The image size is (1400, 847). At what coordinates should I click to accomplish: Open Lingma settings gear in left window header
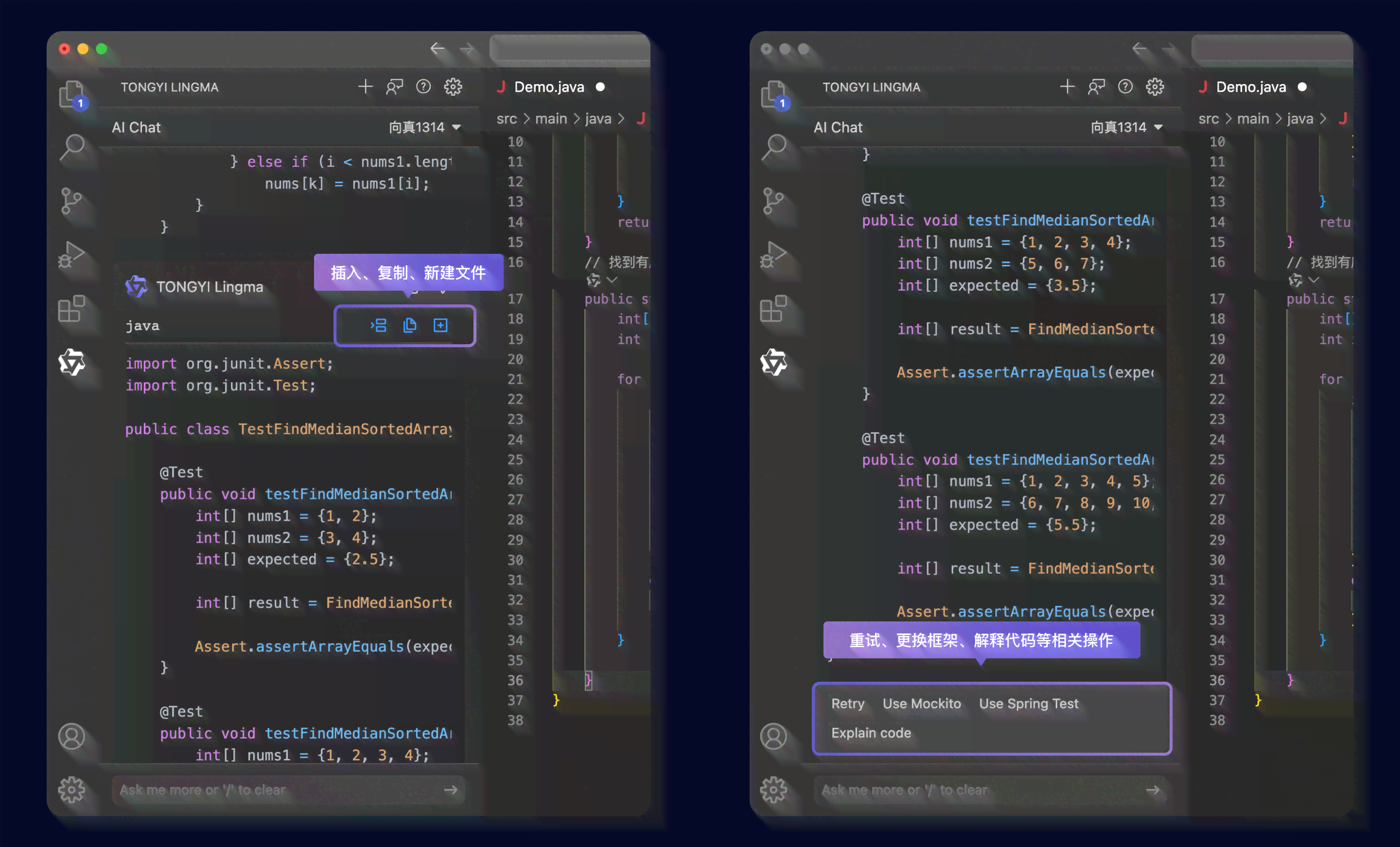pyautogui.click(x=453, y=87)
